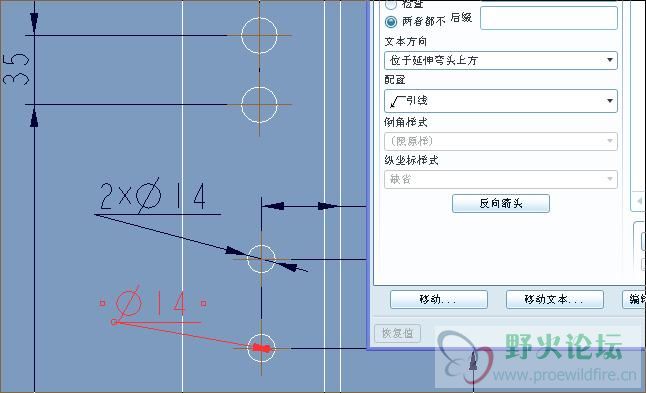Open 文本方向 dropdown 位于延伸弯头上方
This screenshot has height=393, width=646.
[x=501, y=61]
